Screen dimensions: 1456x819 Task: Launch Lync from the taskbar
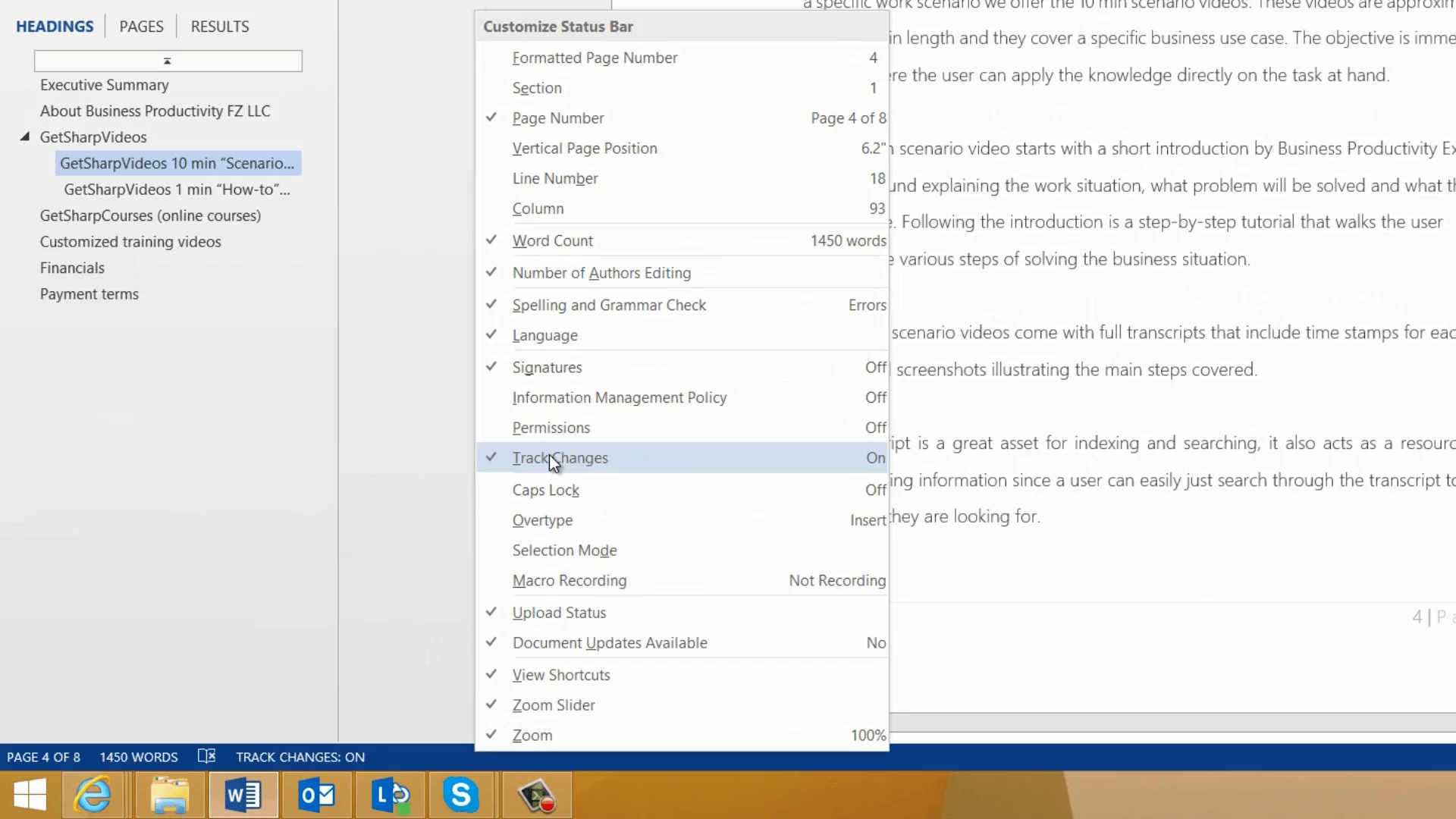coord(391,795)
